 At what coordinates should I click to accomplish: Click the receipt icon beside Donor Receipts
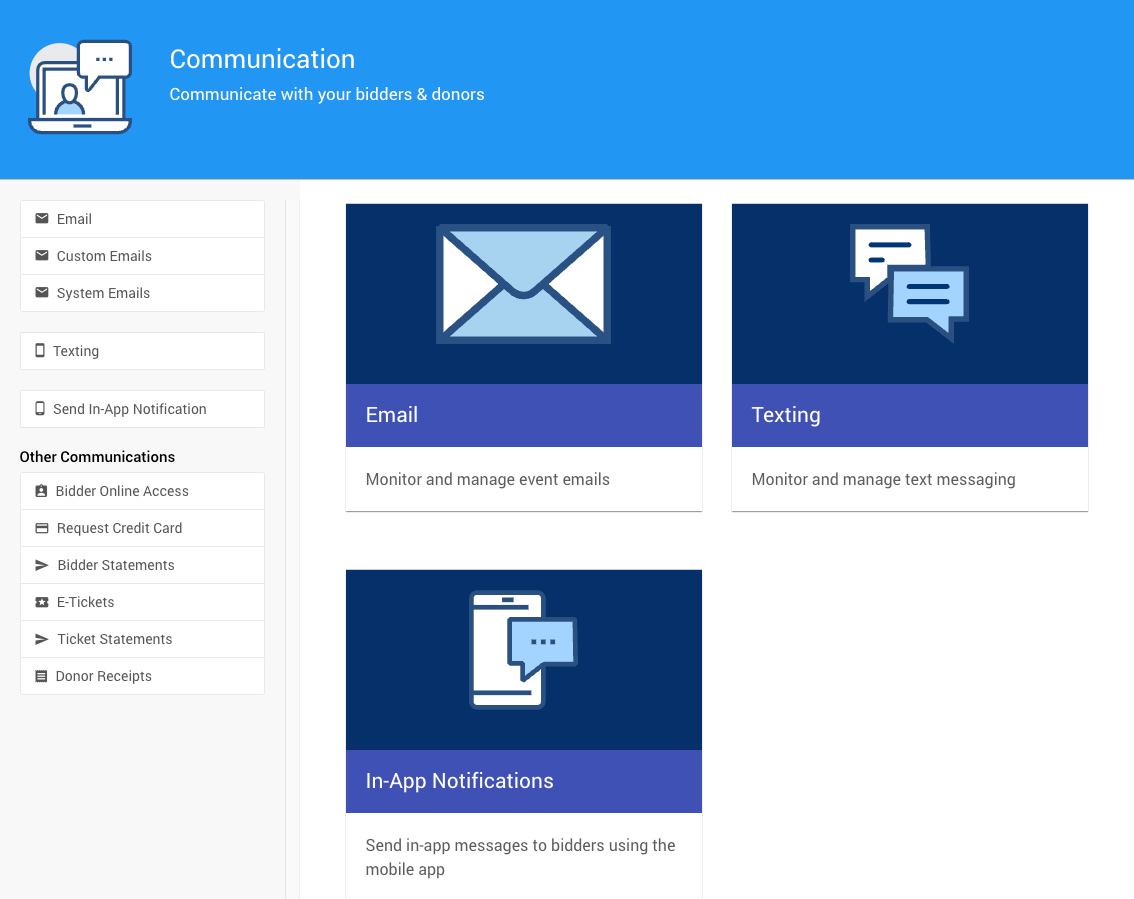[x=41, y=676]
